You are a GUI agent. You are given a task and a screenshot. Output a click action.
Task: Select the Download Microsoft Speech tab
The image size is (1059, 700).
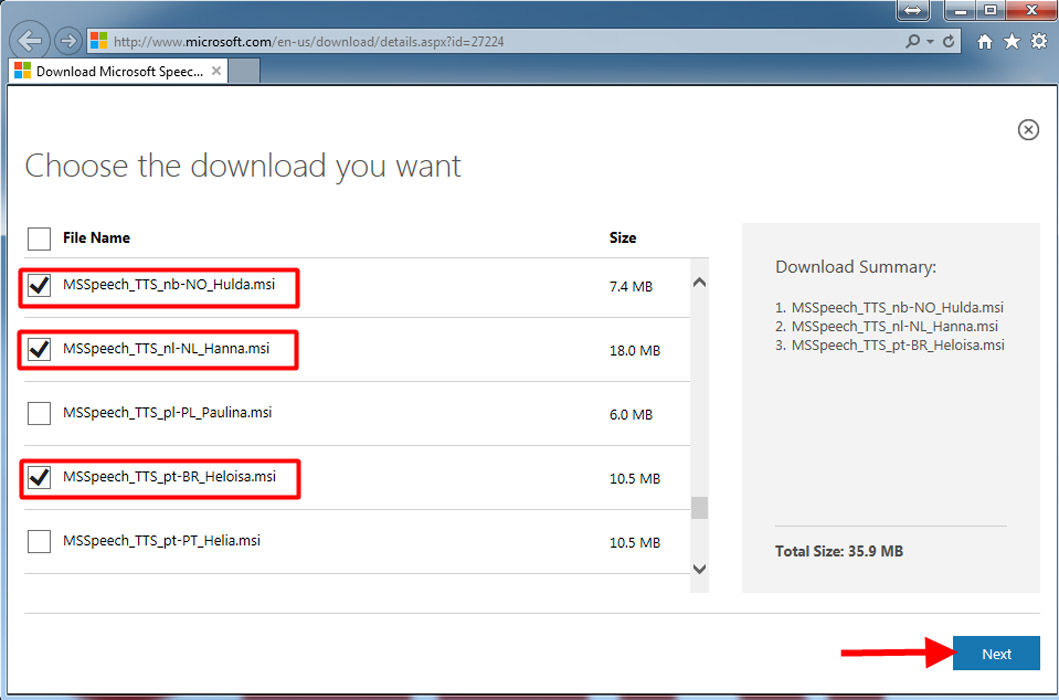[x=118, y=71]
